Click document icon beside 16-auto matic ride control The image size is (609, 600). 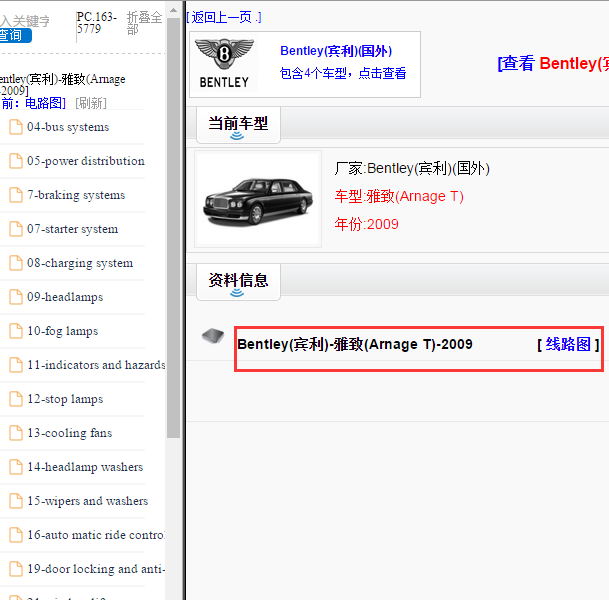[x=16, y=535]
